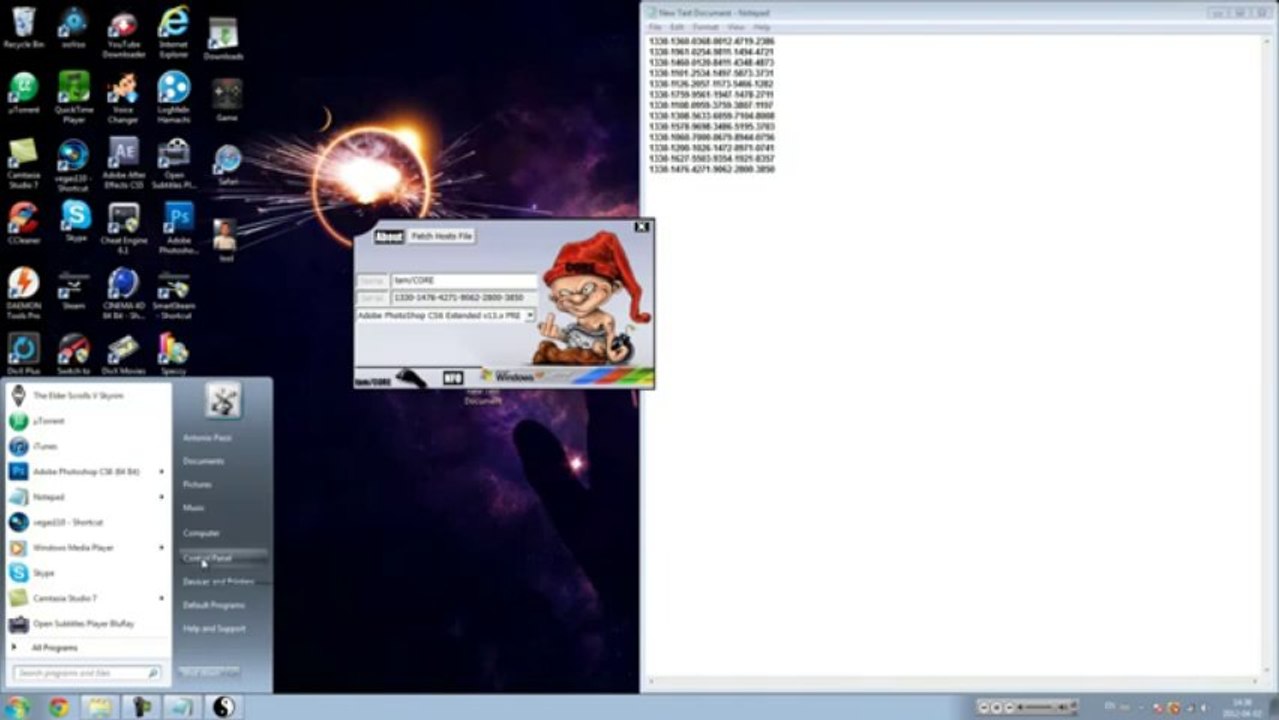Click the About button in keygen
1279x720 pixels.
click(x=389, y=236)
